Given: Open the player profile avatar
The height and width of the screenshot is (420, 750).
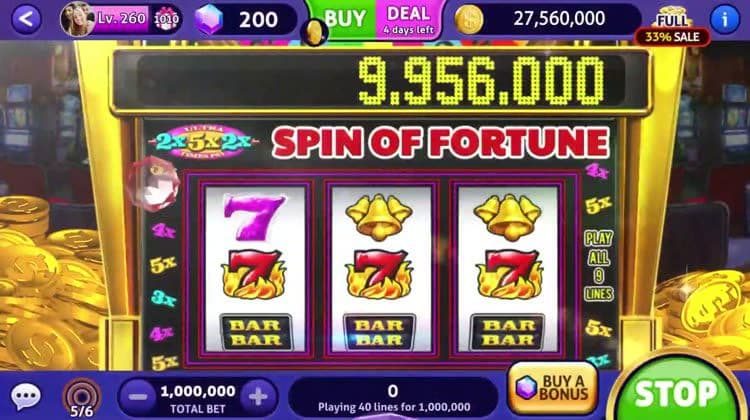Looking at the screenshot, I should [77, 19].
